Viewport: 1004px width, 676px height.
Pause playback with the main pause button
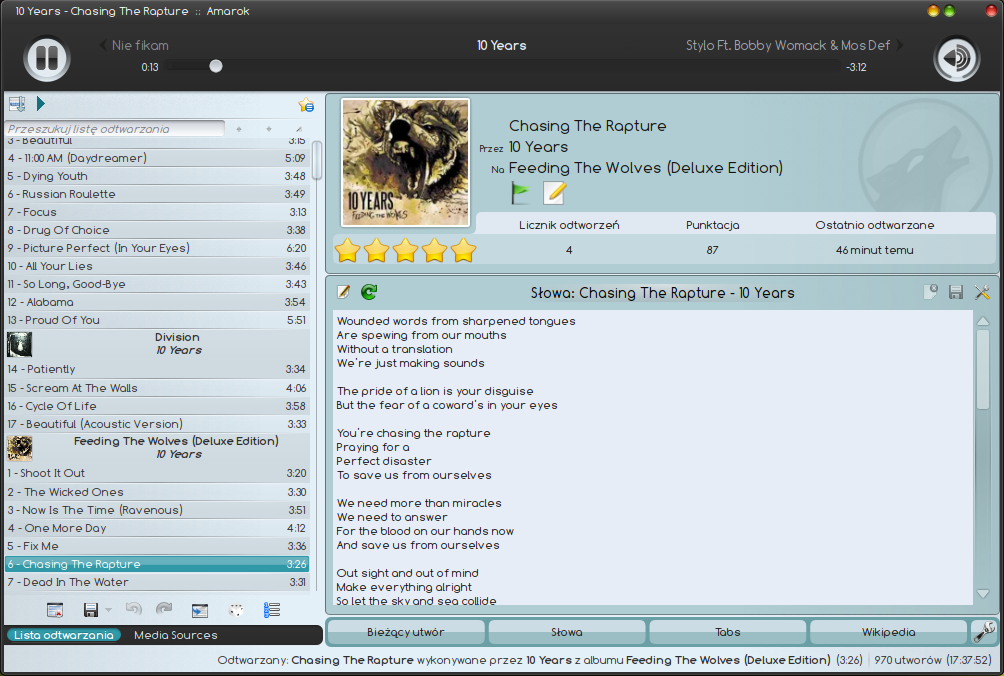pos(47,58)
